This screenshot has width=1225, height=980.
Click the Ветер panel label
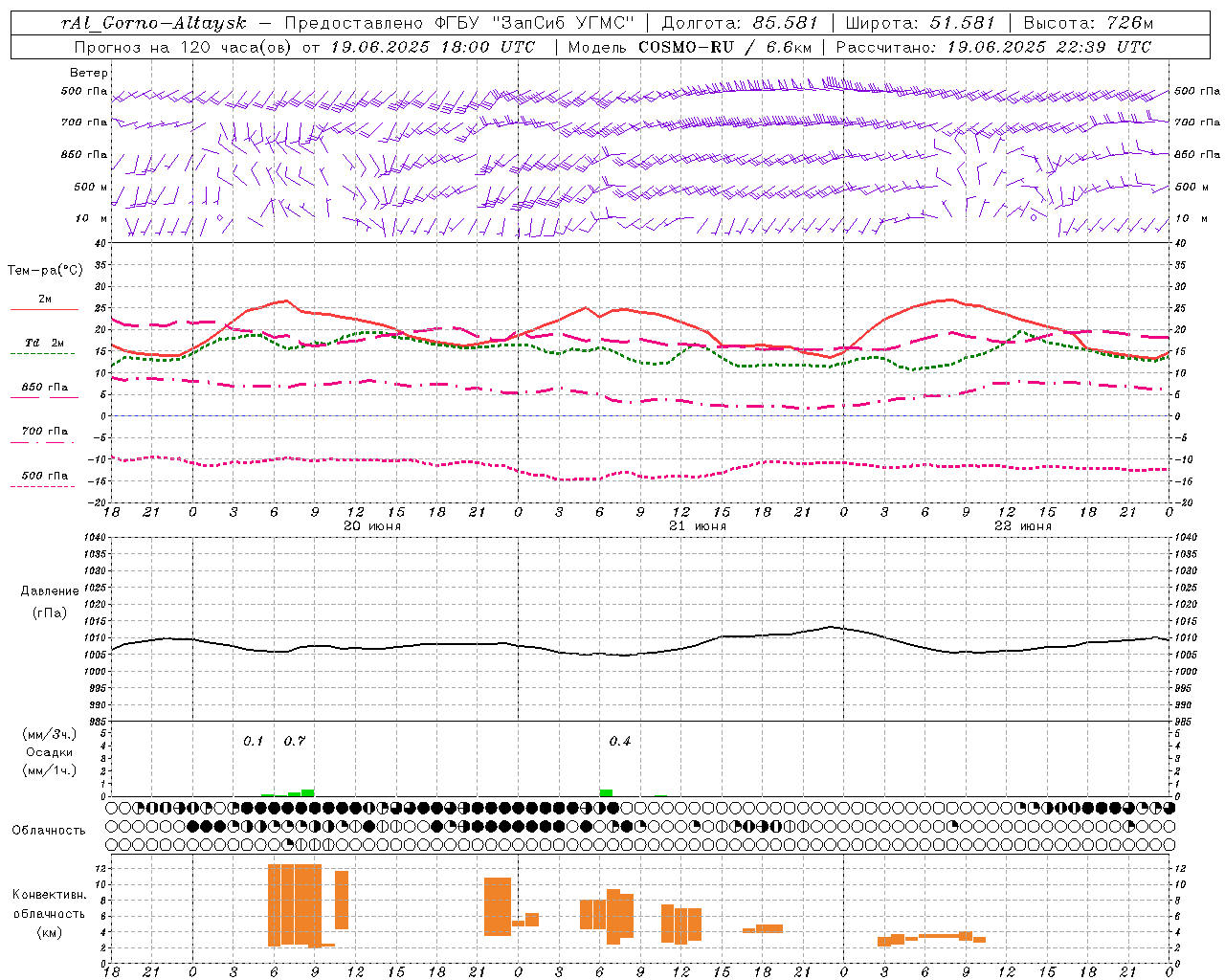click(x=89, y=73)
